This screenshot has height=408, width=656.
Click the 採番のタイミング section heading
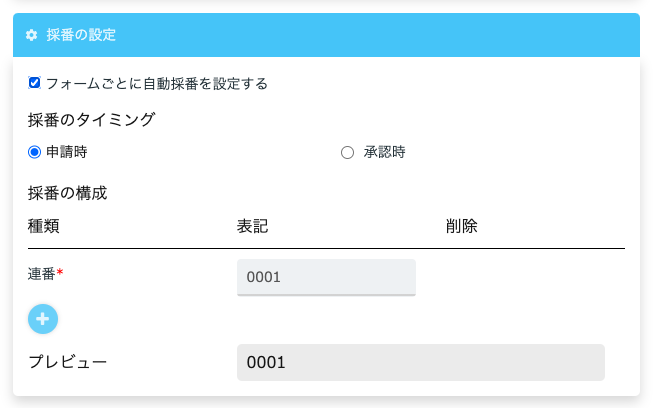[91, 119]
